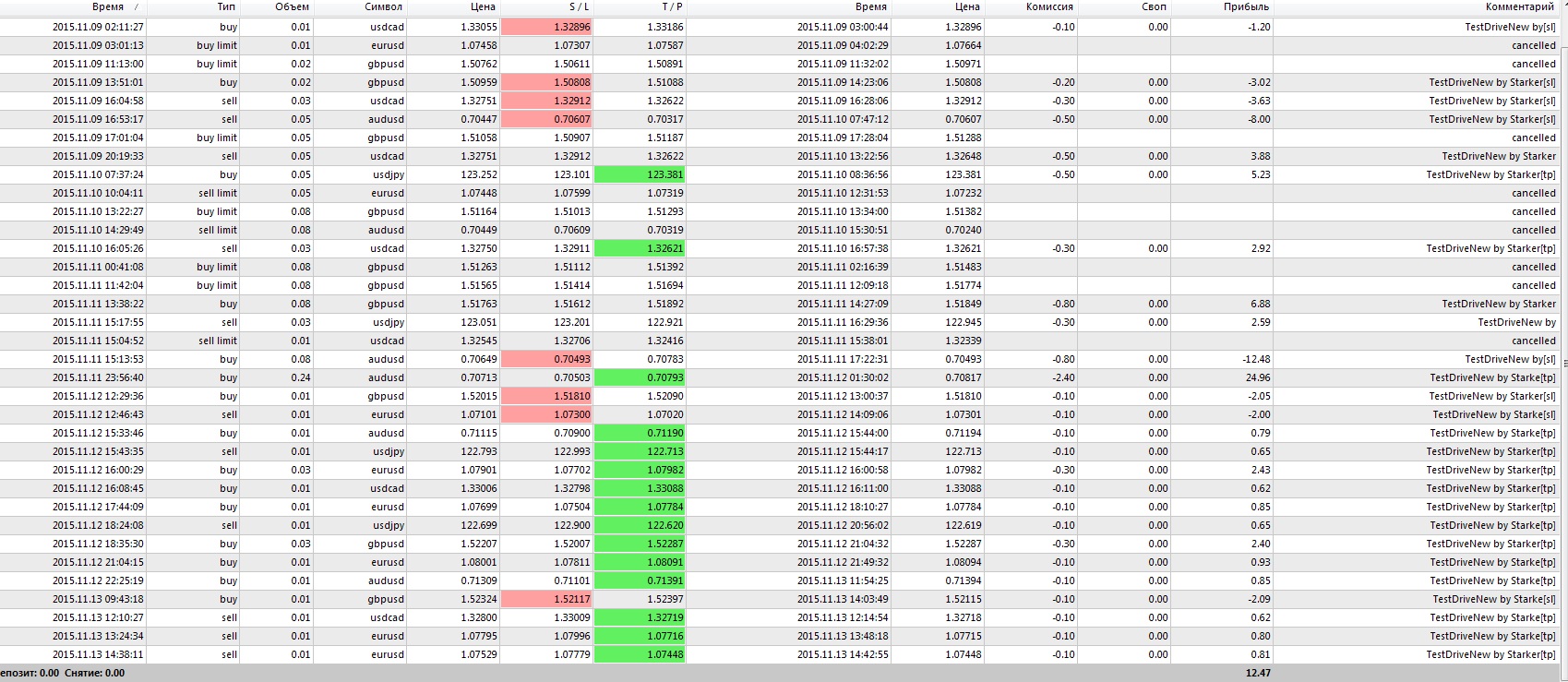This screenshot has height=682, width=1568.
Task: Click the green take-profit cell 1.33088
Action: click(640, 488)
